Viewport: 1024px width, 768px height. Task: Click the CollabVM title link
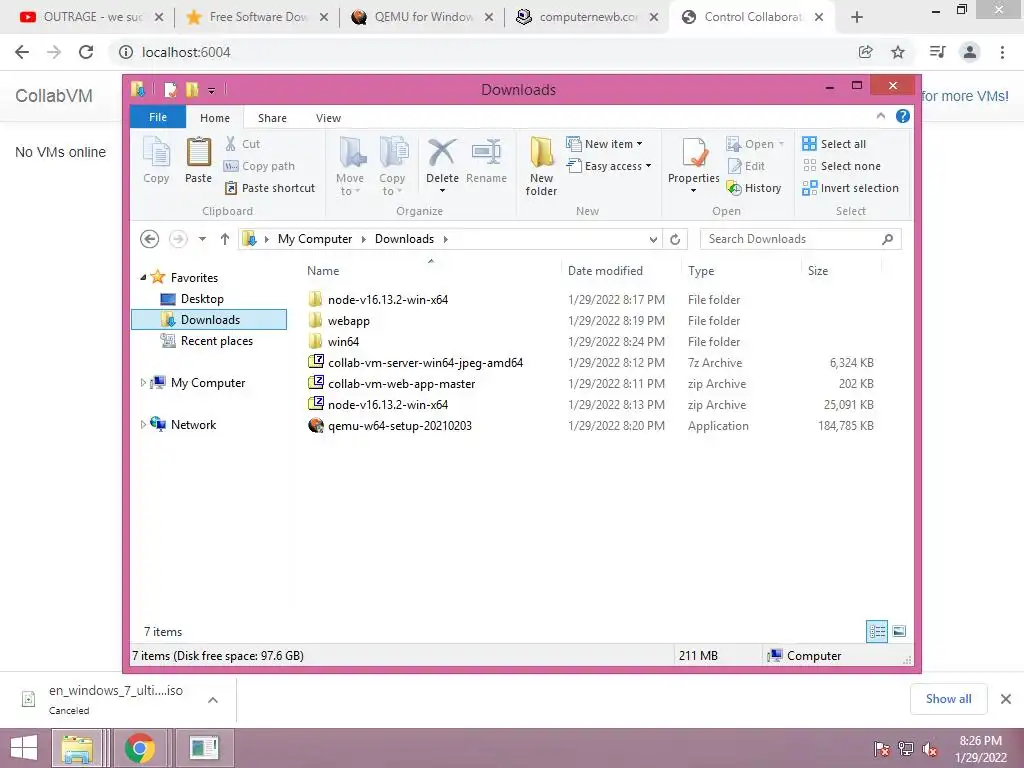(54, 96)
